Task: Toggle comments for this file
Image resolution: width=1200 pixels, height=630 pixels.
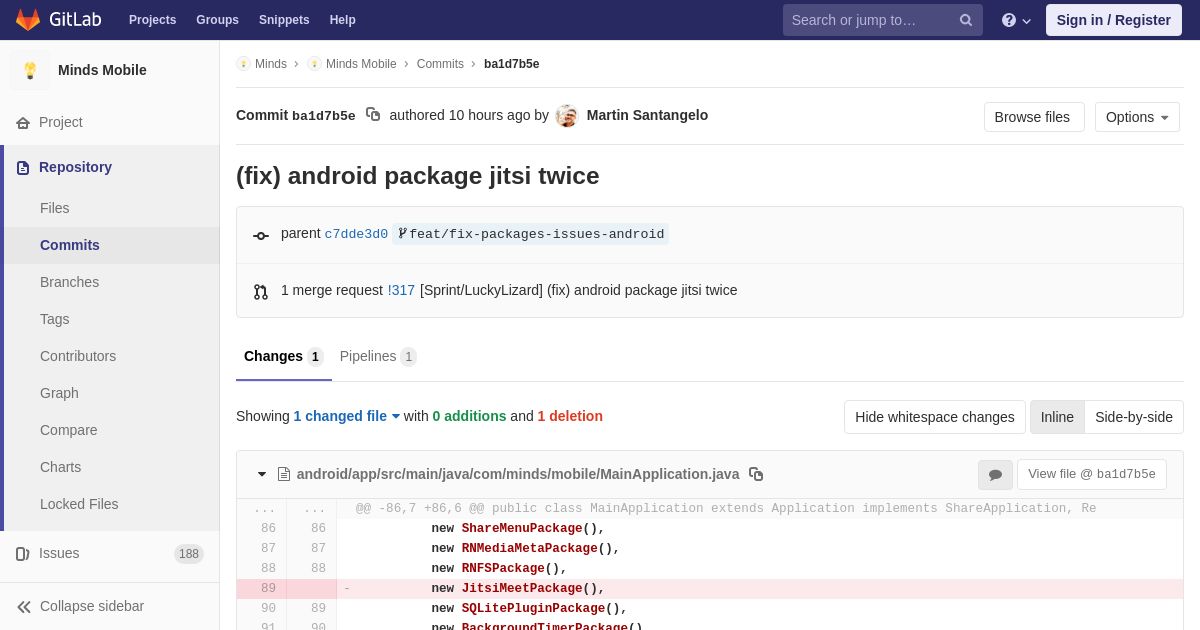Action: coord(995,475)
